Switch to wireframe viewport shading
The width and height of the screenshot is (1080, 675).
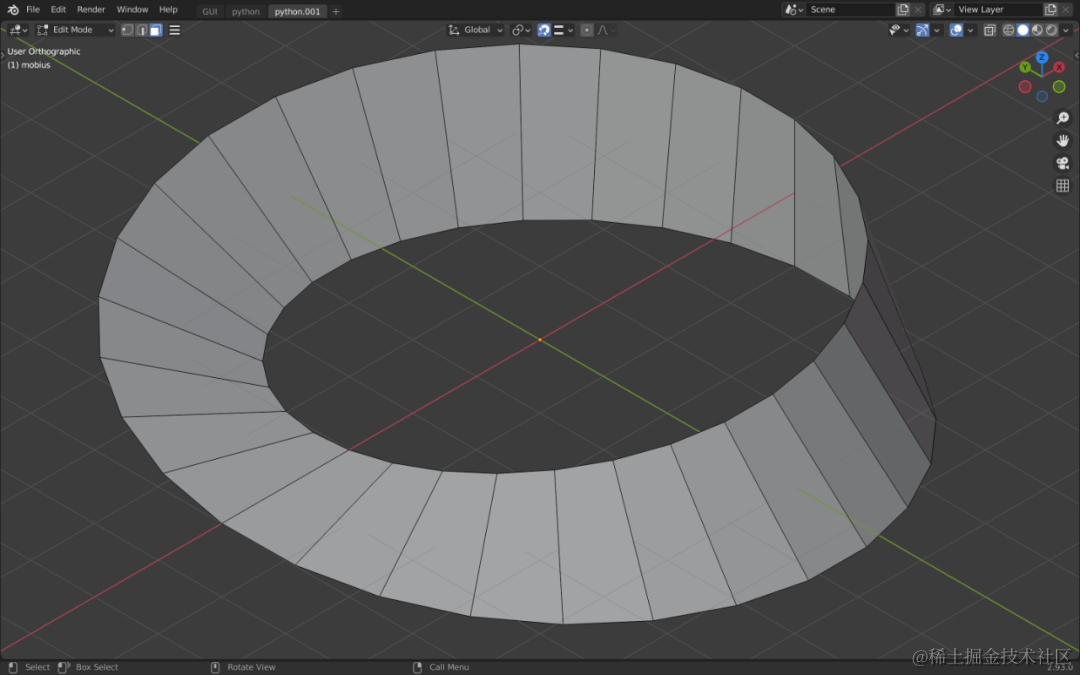click(x=1009, y=30)
